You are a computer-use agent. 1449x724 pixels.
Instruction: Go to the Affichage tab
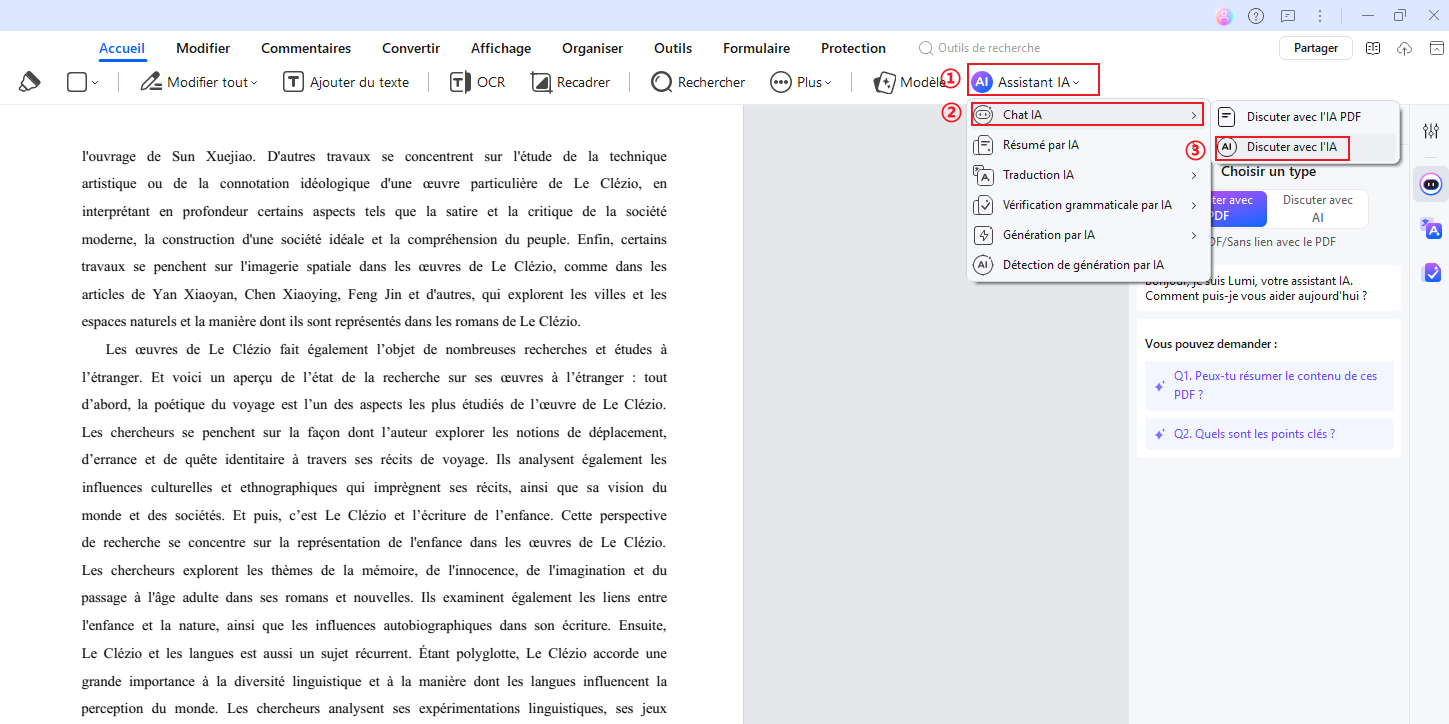pyautogui.click(x=501, y=48)
